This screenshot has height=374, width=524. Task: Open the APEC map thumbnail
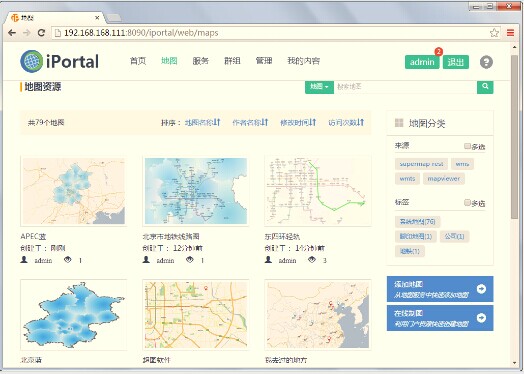coord(74,191)
